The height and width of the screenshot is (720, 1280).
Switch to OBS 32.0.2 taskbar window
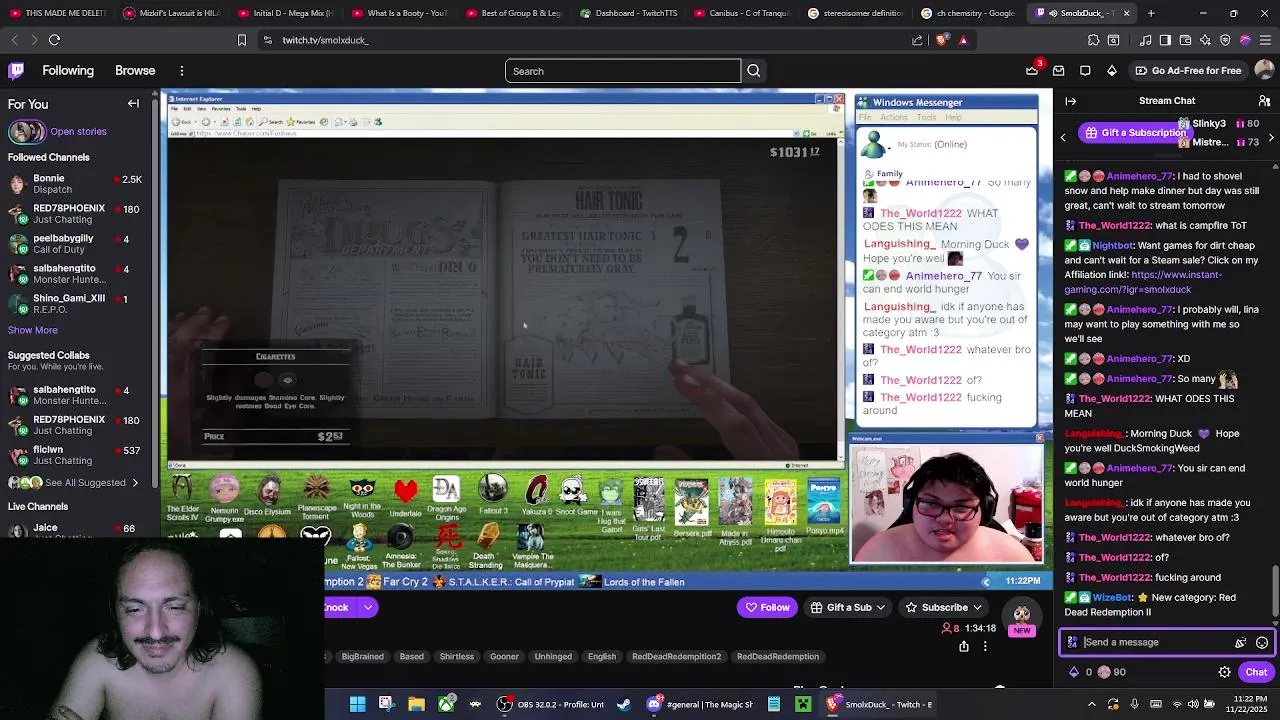[552, 704]
